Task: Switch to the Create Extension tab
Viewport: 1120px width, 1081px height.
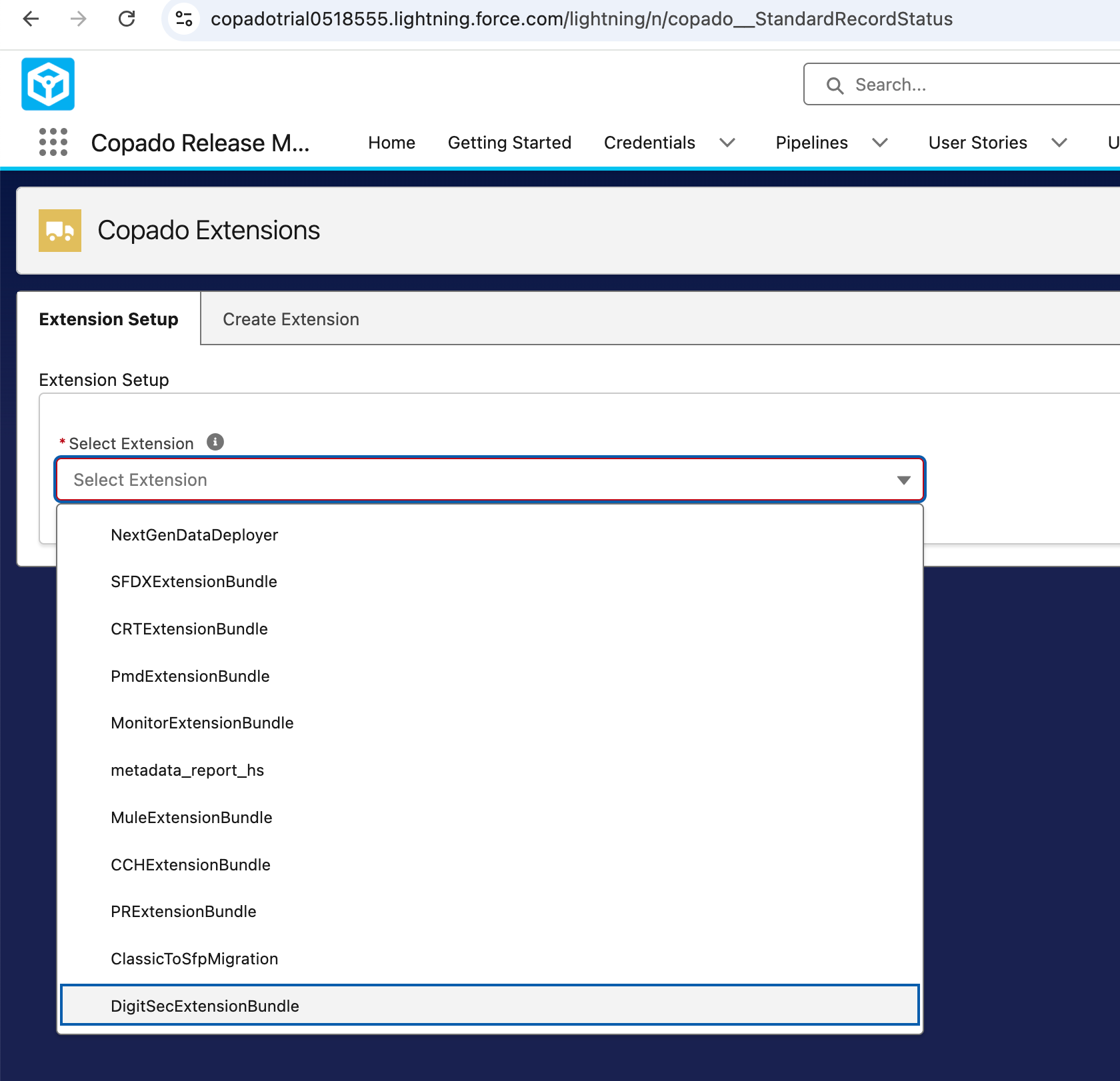Action: click(x=291, y=319)
